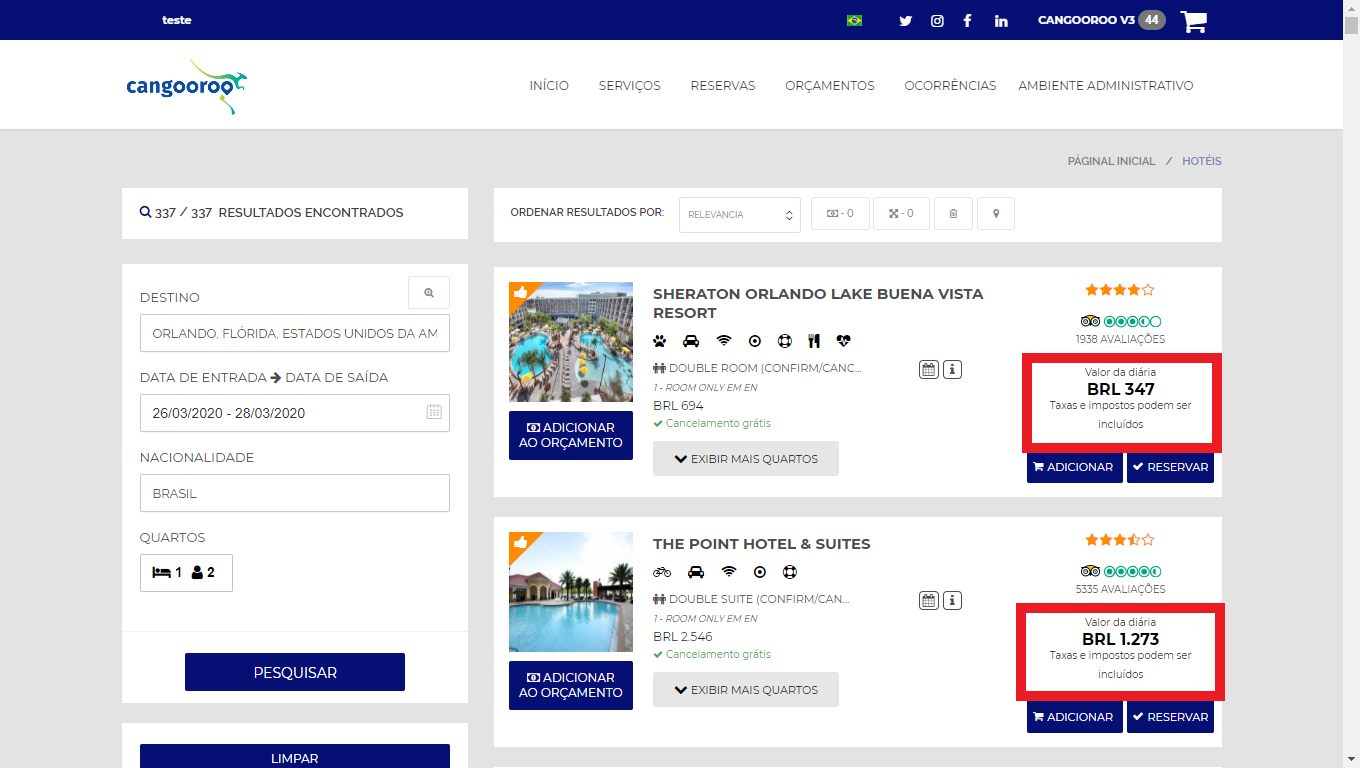Click Sheraton parking car icon
This screenshot has width=1360, height=768.
pos(691,340)
